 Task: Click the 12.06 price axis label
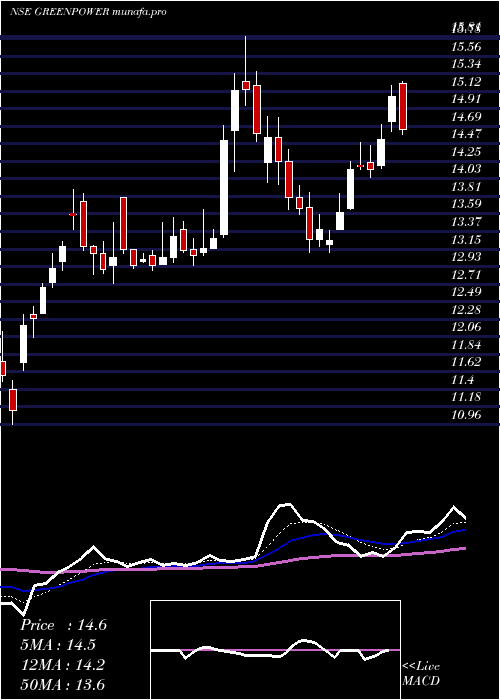[466, 327]
